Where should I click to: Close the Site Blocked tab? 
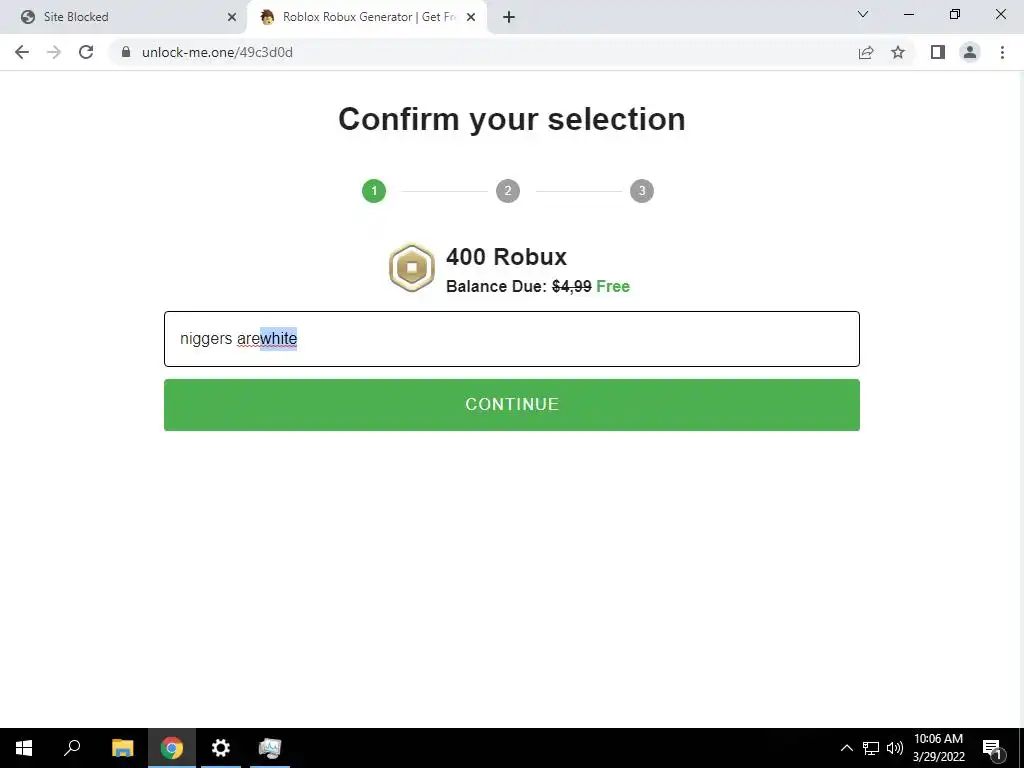tap(232, 17)
